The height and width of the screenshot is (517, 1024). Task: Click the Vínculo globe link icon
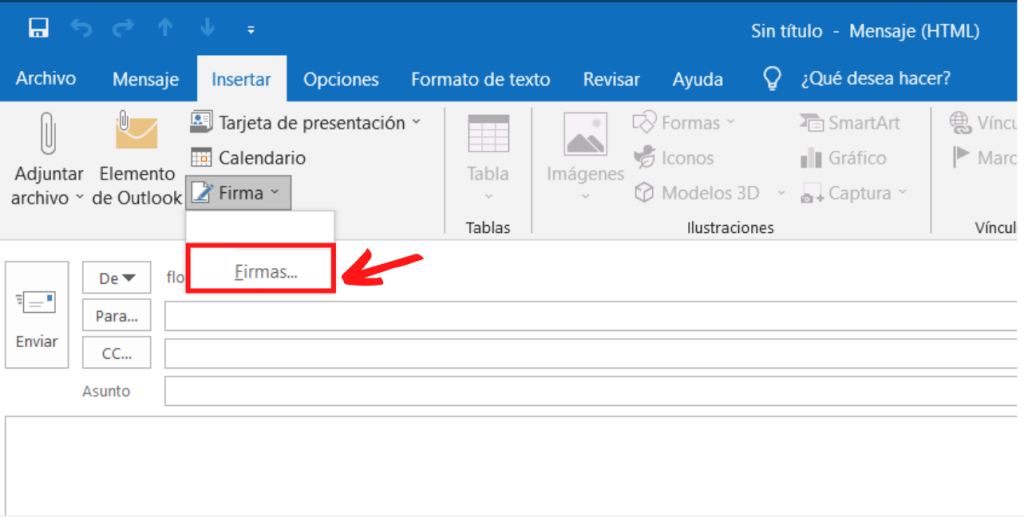coord(960,122)
